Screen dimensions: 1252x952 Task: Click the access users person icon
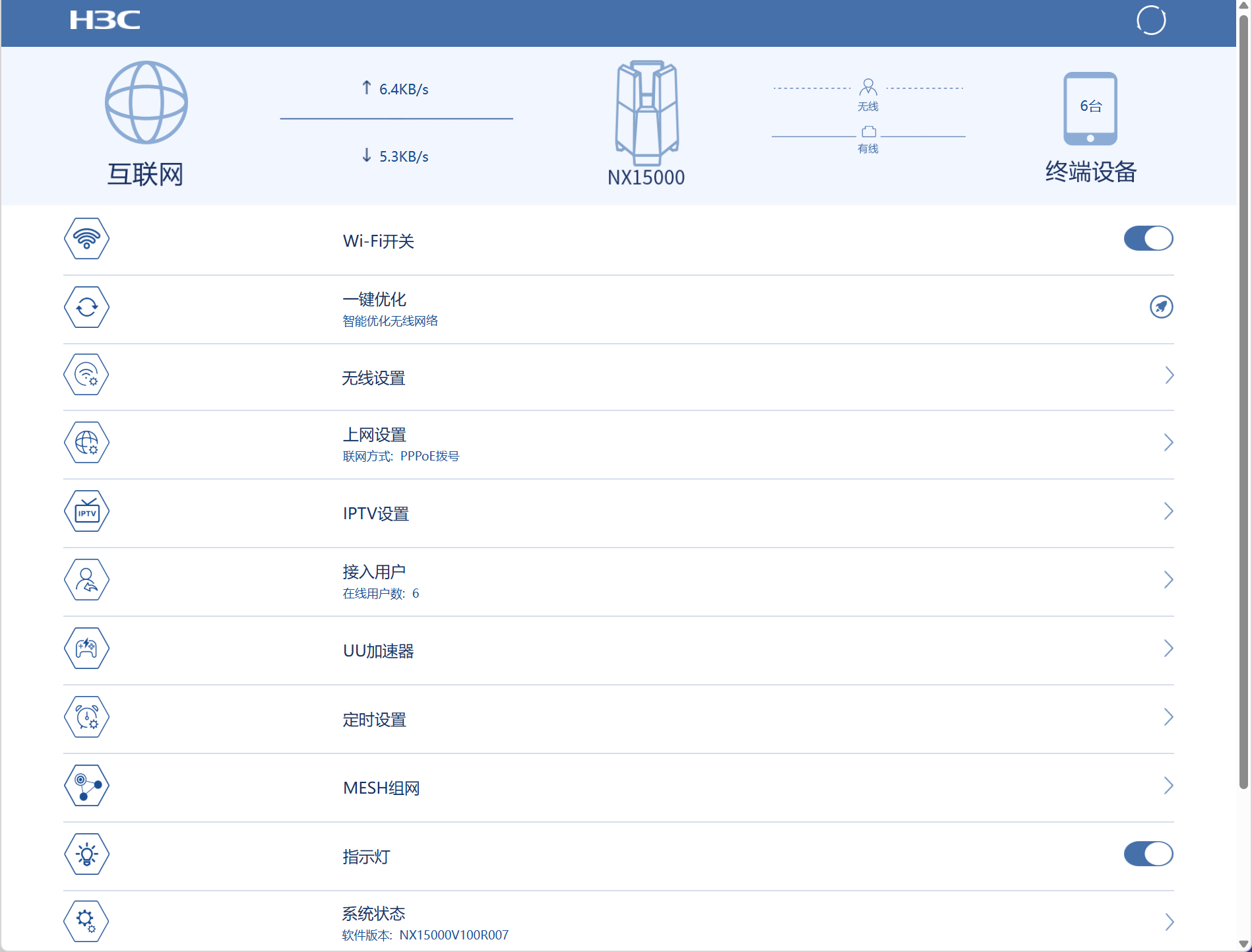86,579
